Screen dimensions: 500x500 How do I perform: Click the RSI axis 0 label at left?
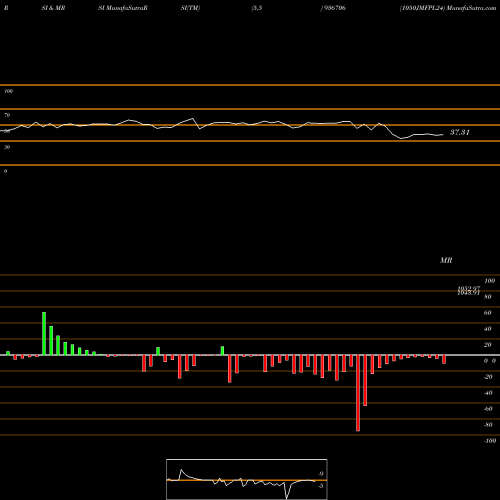tap(5, 171)
